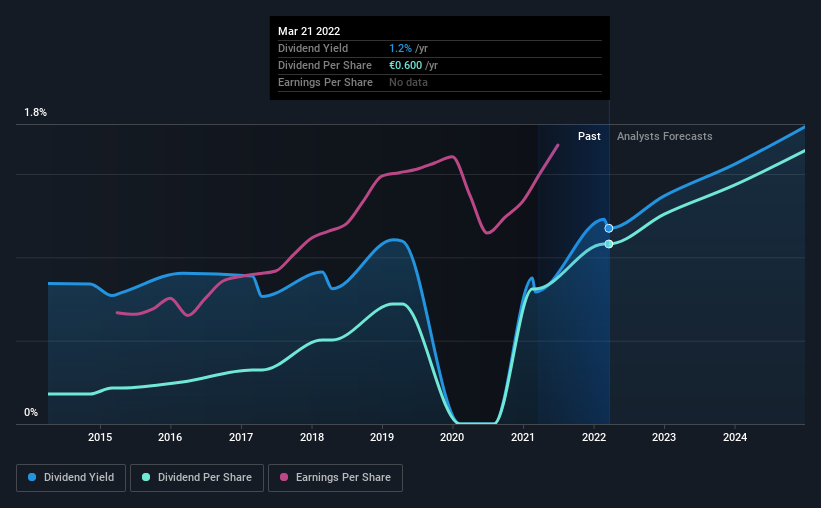
Task: Toggle the Earnings Per Share legend button
Action: pos(335,478)
